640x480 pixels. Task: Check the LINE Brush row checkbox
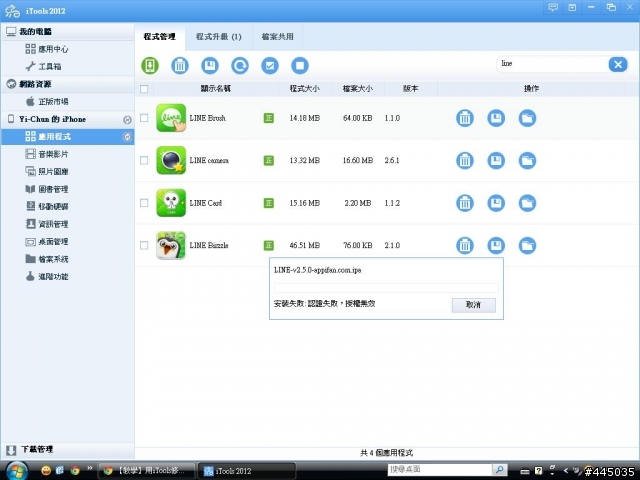point(144,118)
